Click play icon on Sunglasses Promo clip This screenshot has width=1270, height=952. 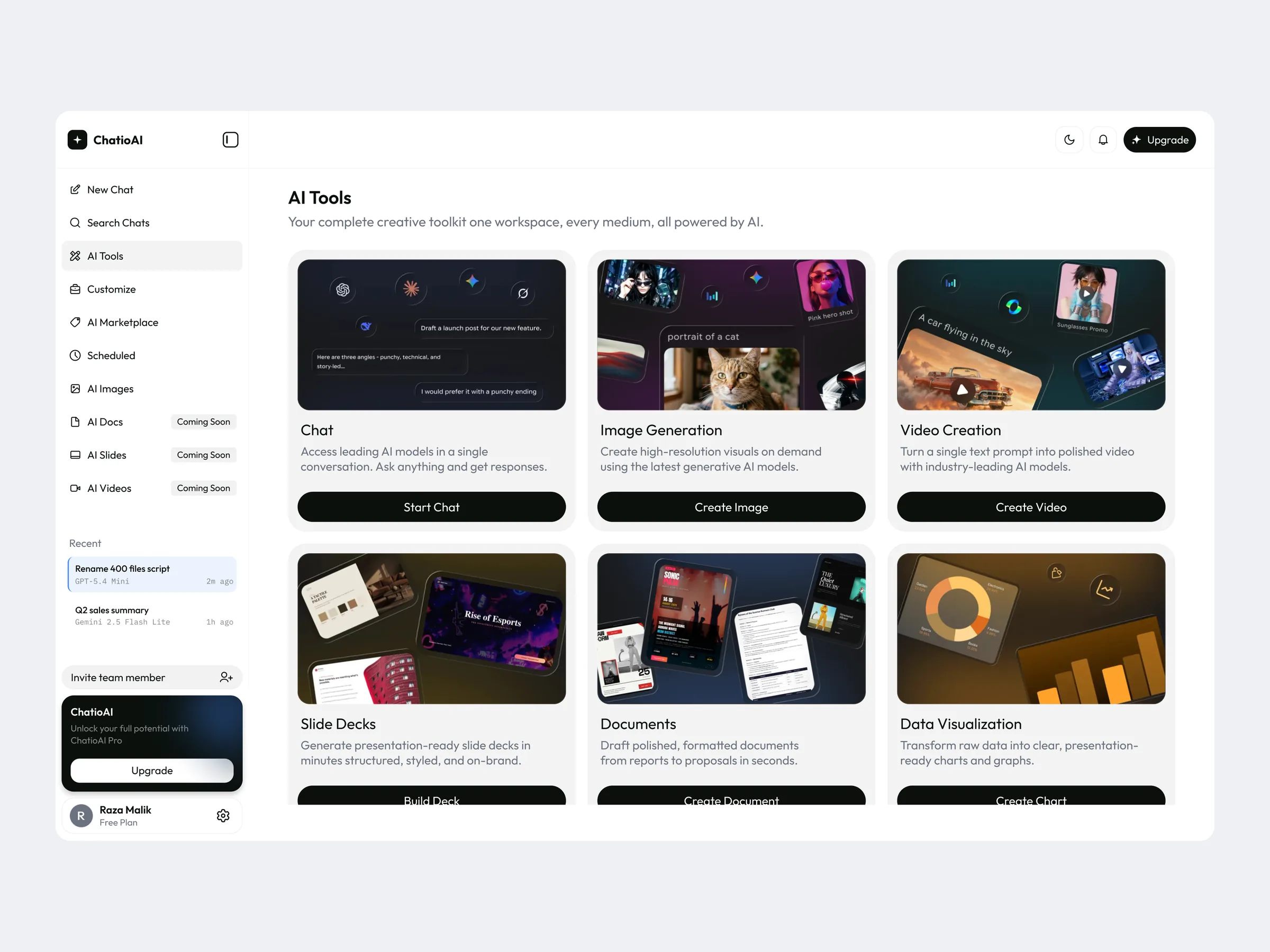tap(1086, 293)
